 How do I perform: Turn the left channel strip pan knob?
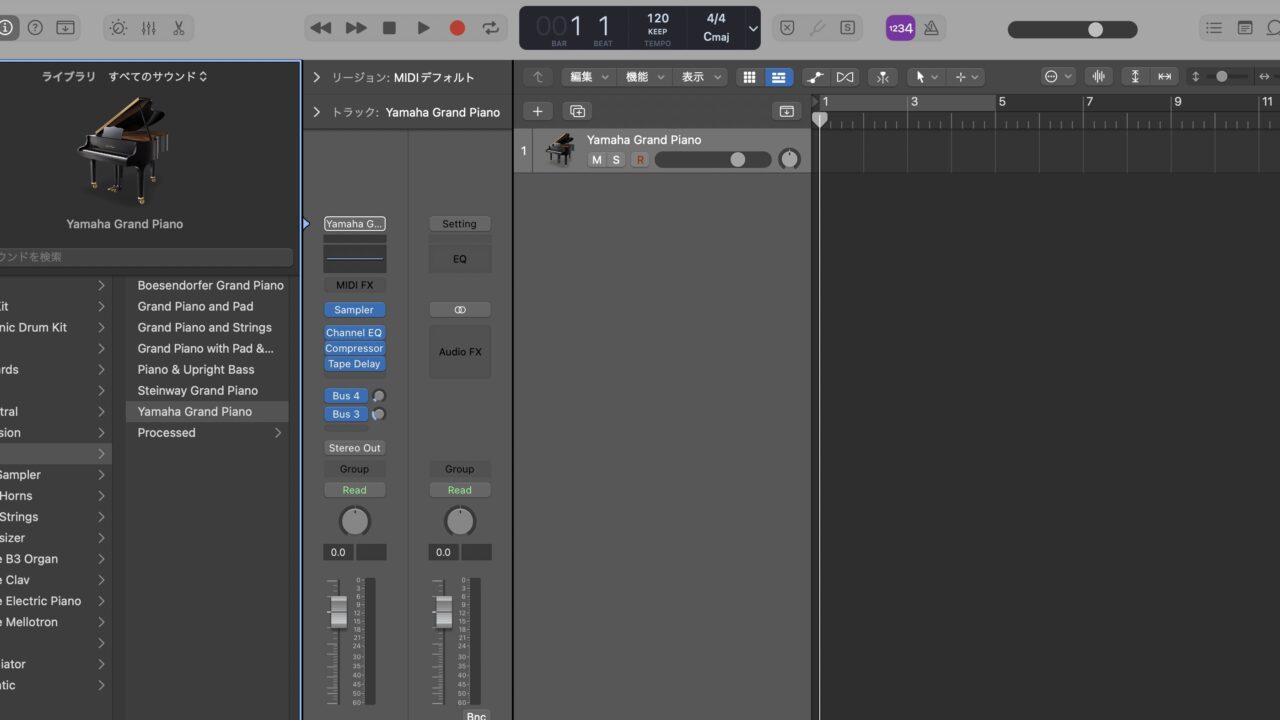[354, 521]
